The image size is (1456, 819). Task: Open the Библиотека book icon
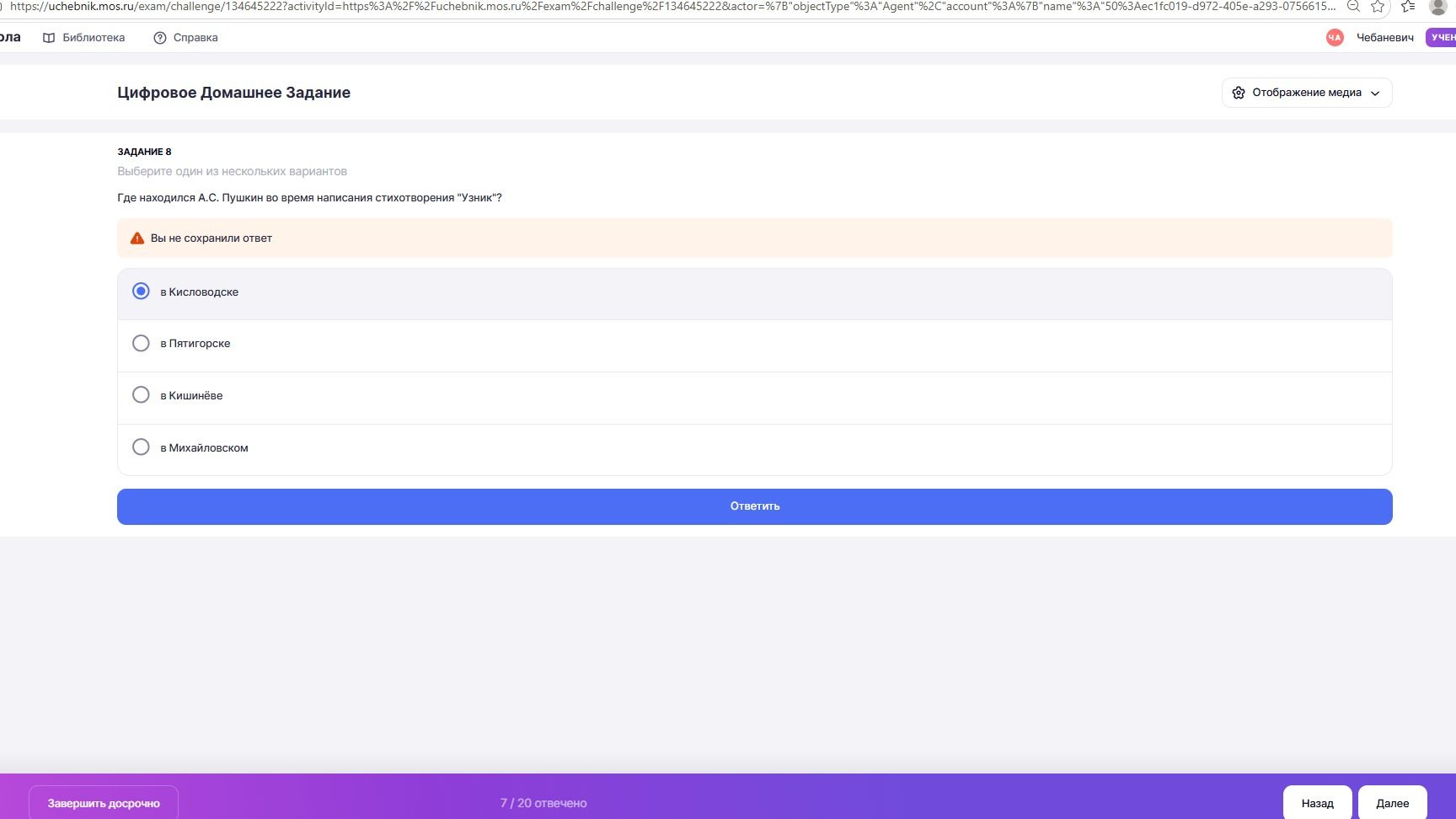click(x=49, y=38)
